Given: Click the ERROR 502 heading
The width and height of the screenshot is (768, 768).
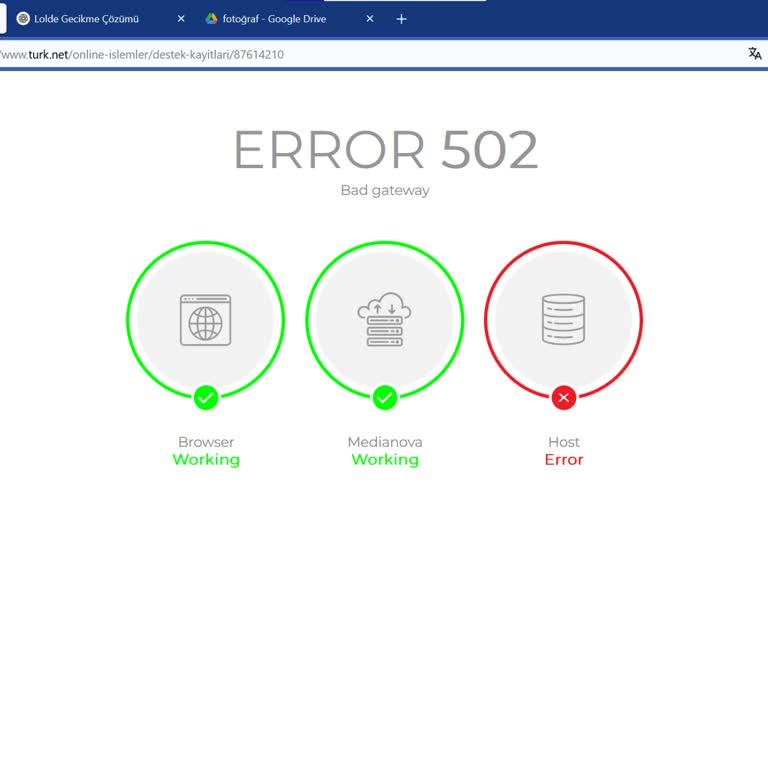Looking at the screenshot, I should click(386, 149).
